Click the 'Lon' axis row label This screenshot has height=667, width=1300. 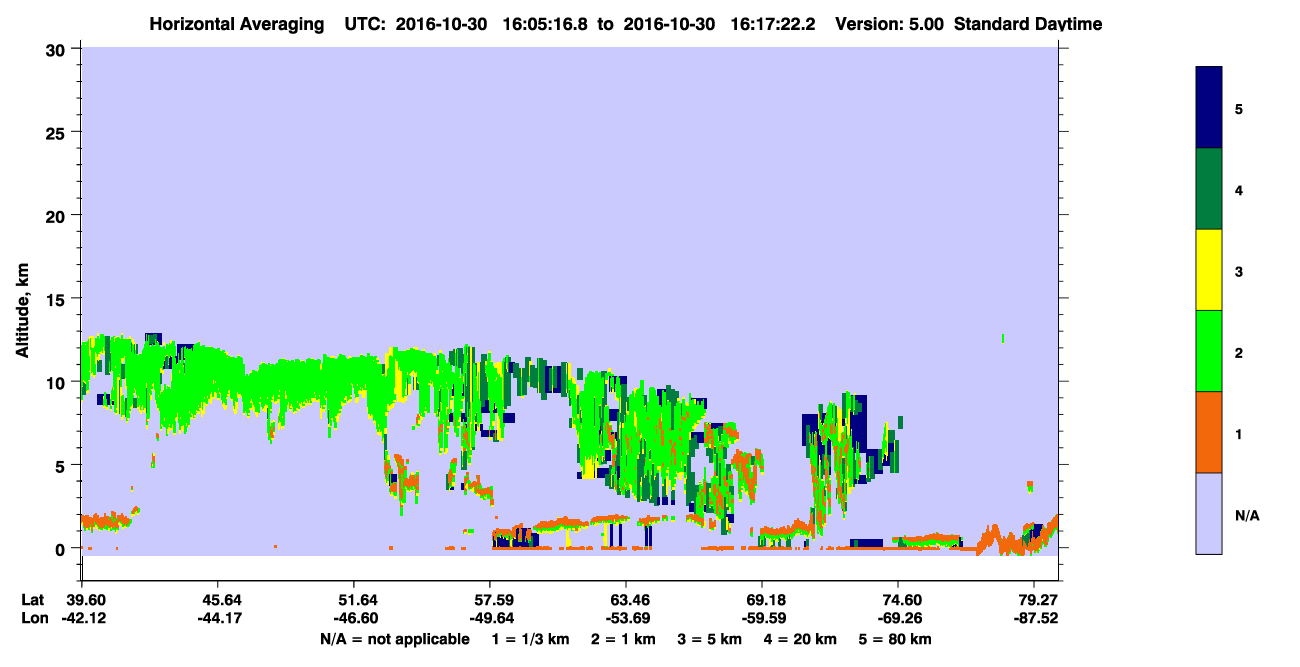click(33, 618)
